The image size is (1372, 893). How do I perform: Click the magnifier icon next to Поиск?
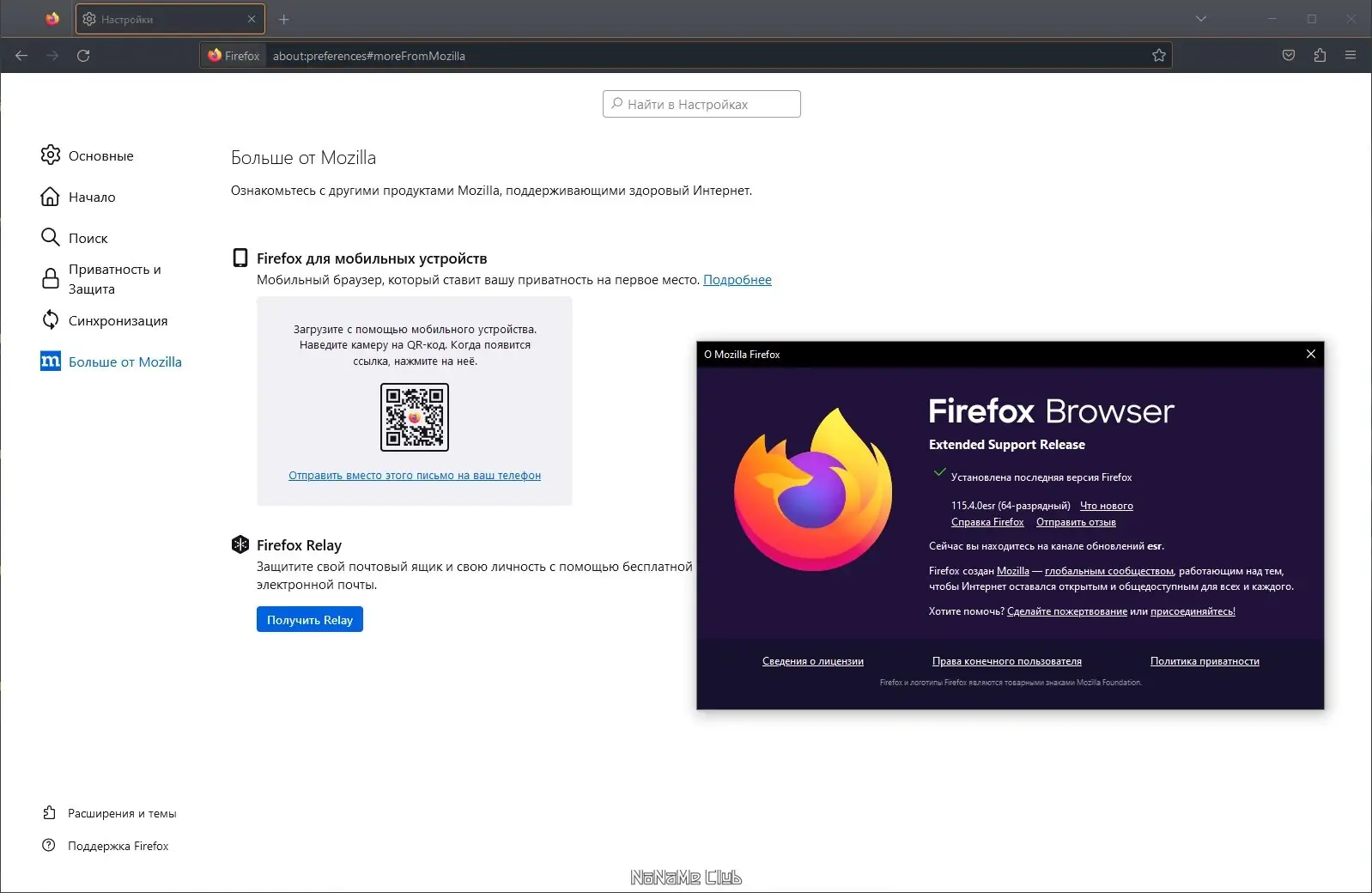[x=51, y=237]
